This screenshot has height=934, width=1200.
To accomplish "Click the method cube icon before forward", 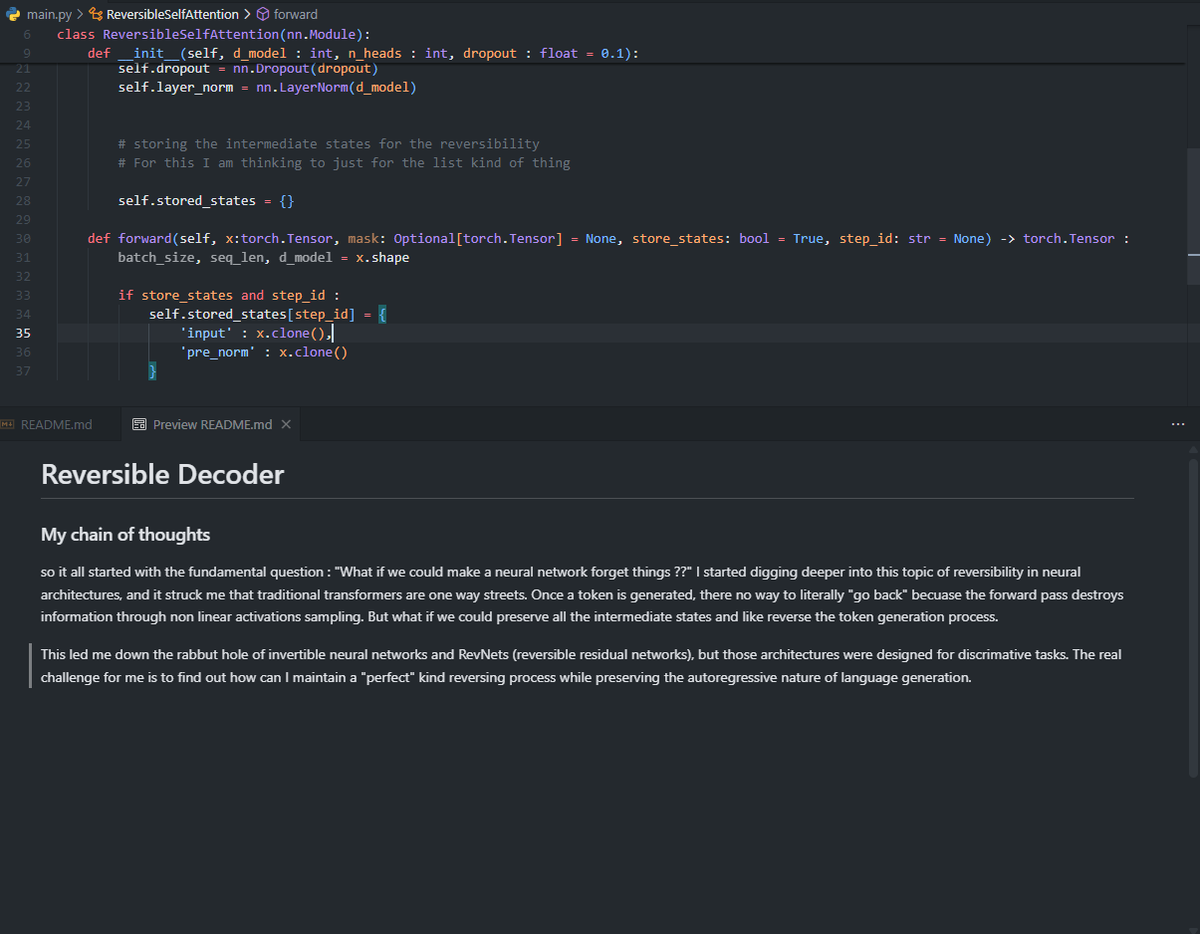I will pyautogui.click(x=263, y=14).
